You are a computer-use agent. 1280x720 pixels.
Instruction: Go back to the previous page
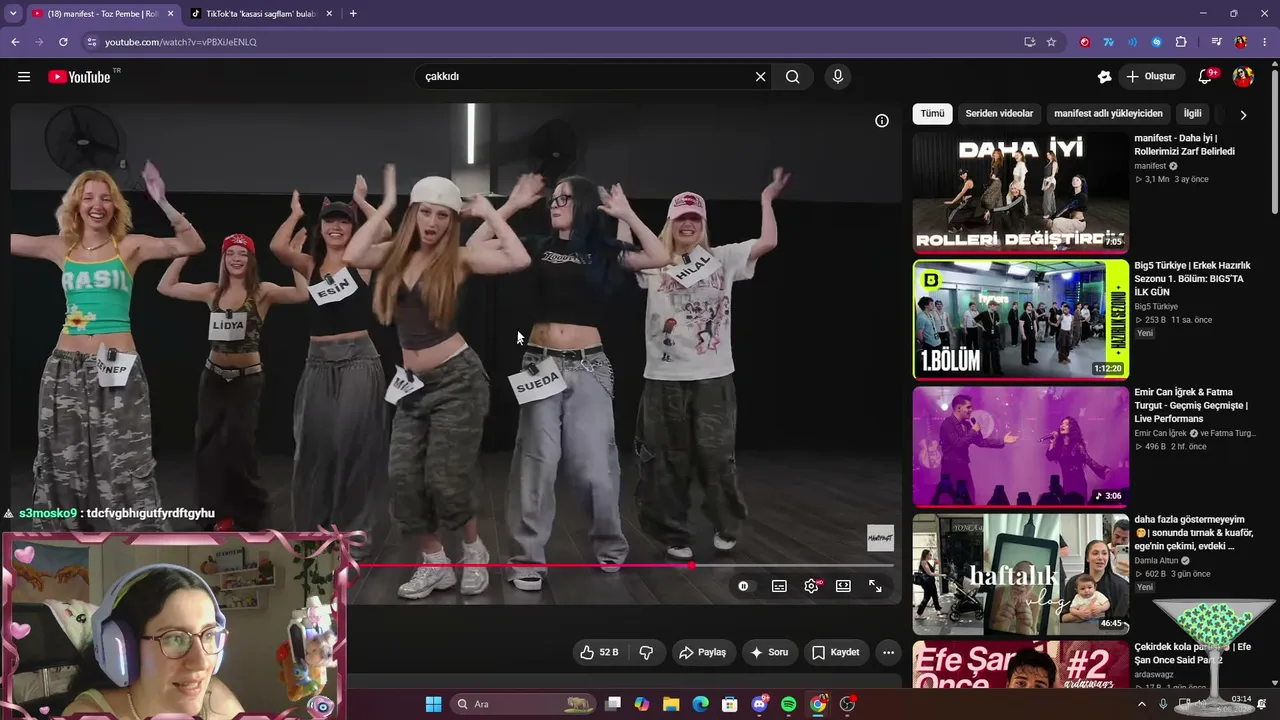(15, 42)
